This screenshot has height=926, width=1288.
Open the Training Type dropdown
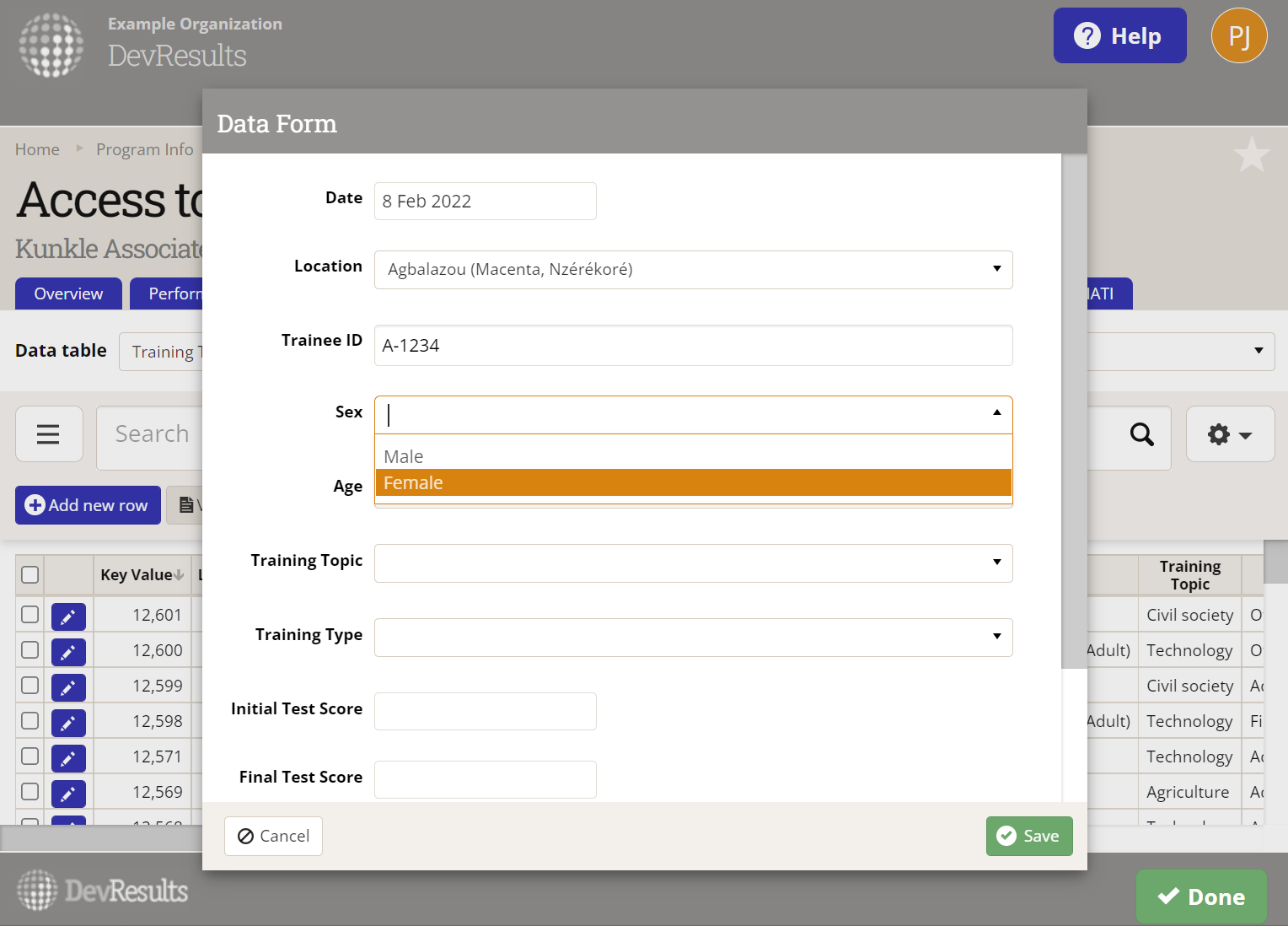(693, 638)
